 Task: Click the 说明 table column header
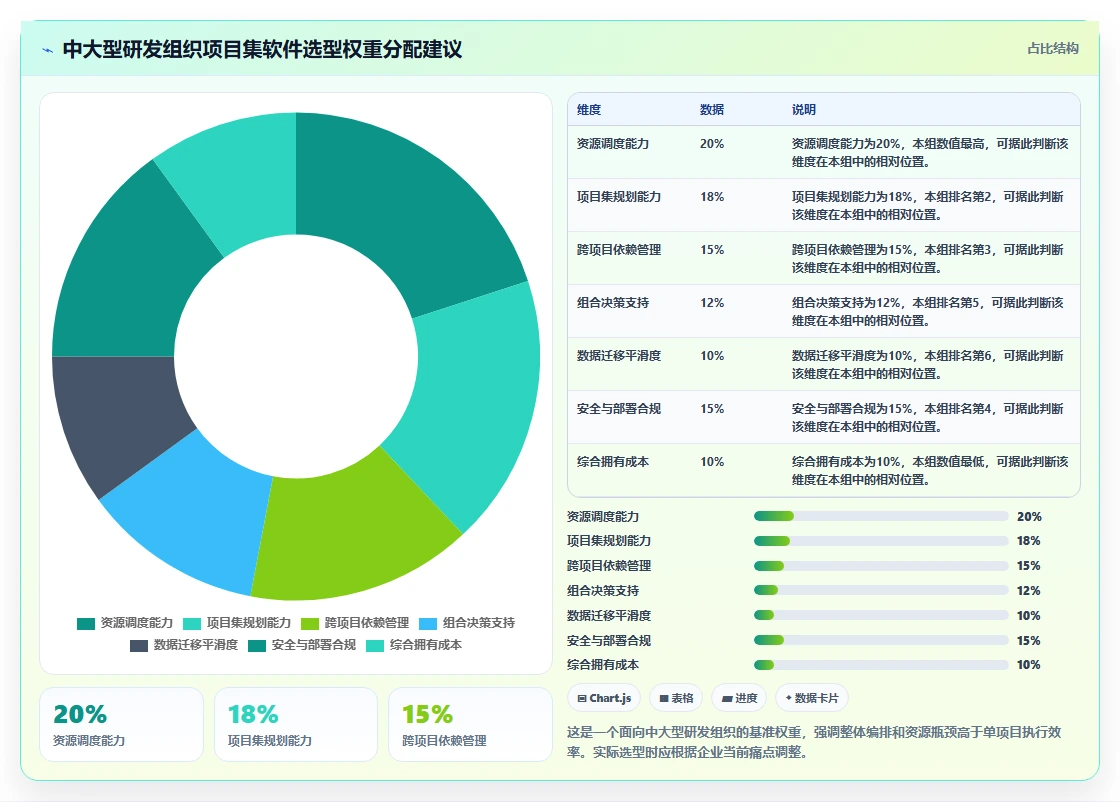(x=804, y=110)
